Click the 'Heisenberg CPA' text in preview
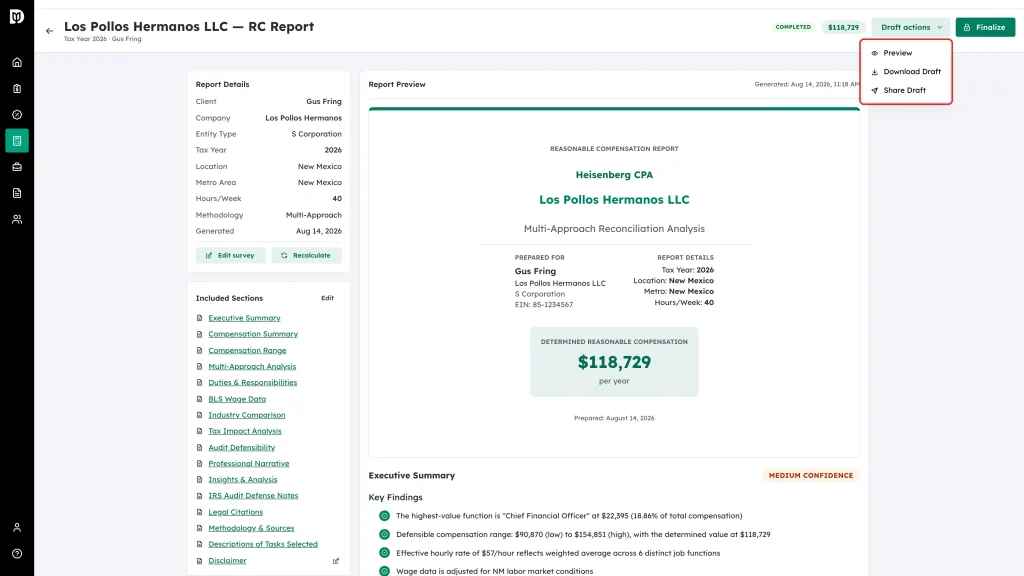 [614, 175]
